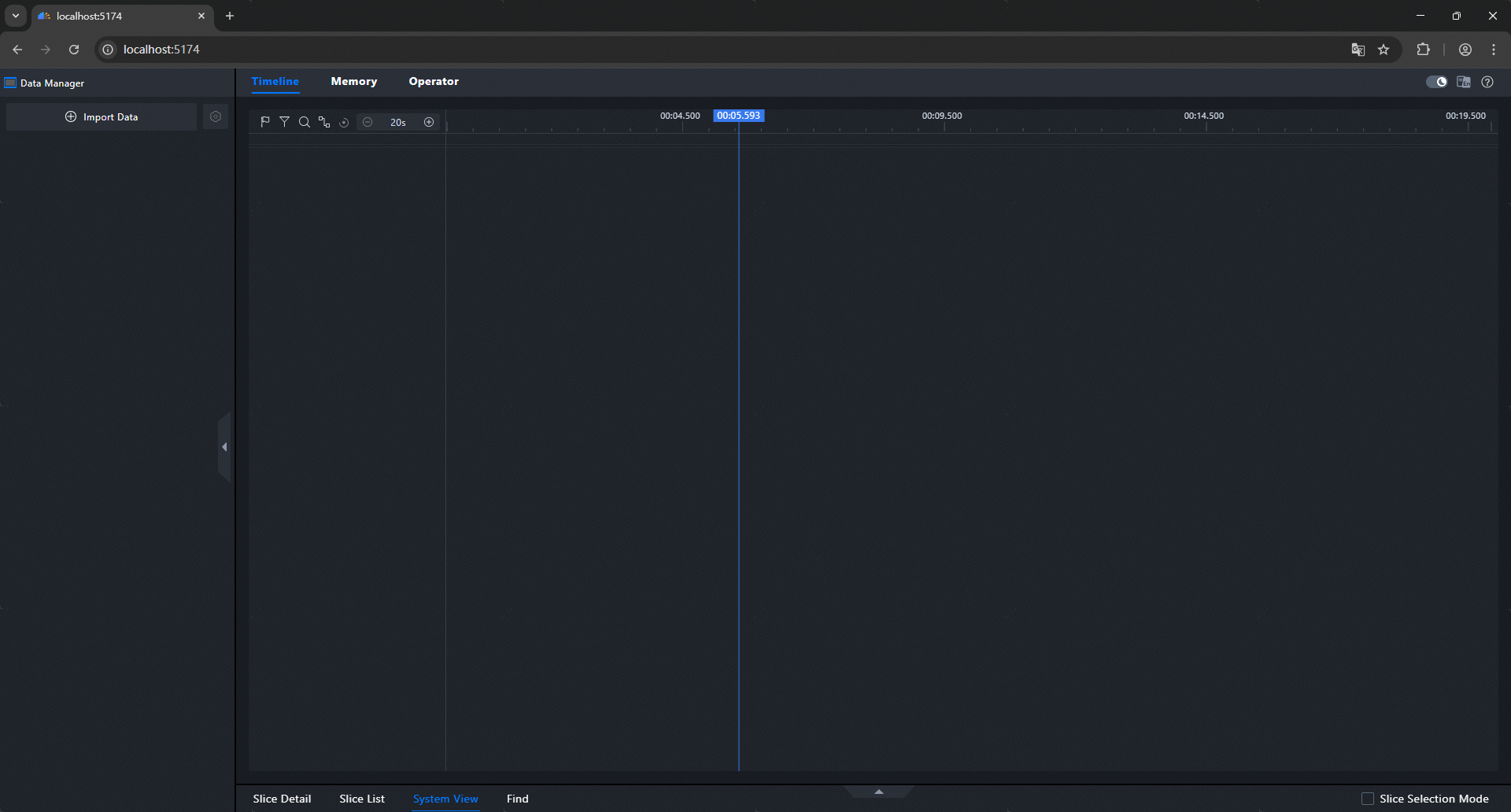Collapse the Data Manager sidebar arrow
The width and height of the screenshot is (1511, 812).
coord(224,447)
